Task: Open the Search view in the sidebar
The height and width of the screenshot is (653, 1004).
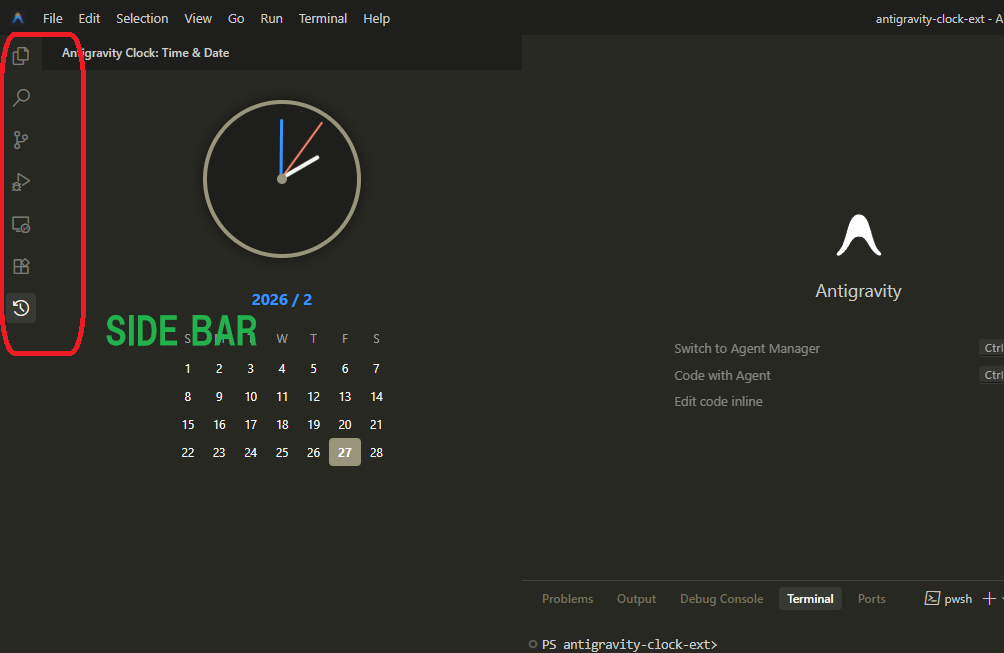Action: (20, 97)
